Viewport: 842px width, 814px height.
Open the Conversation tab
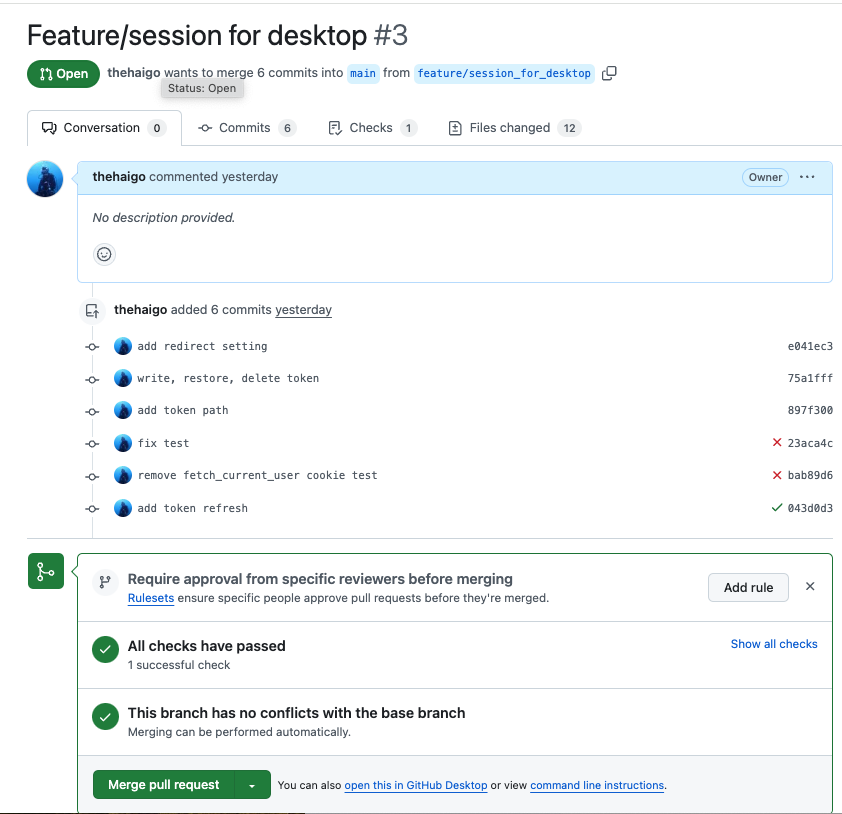point(104,128)
